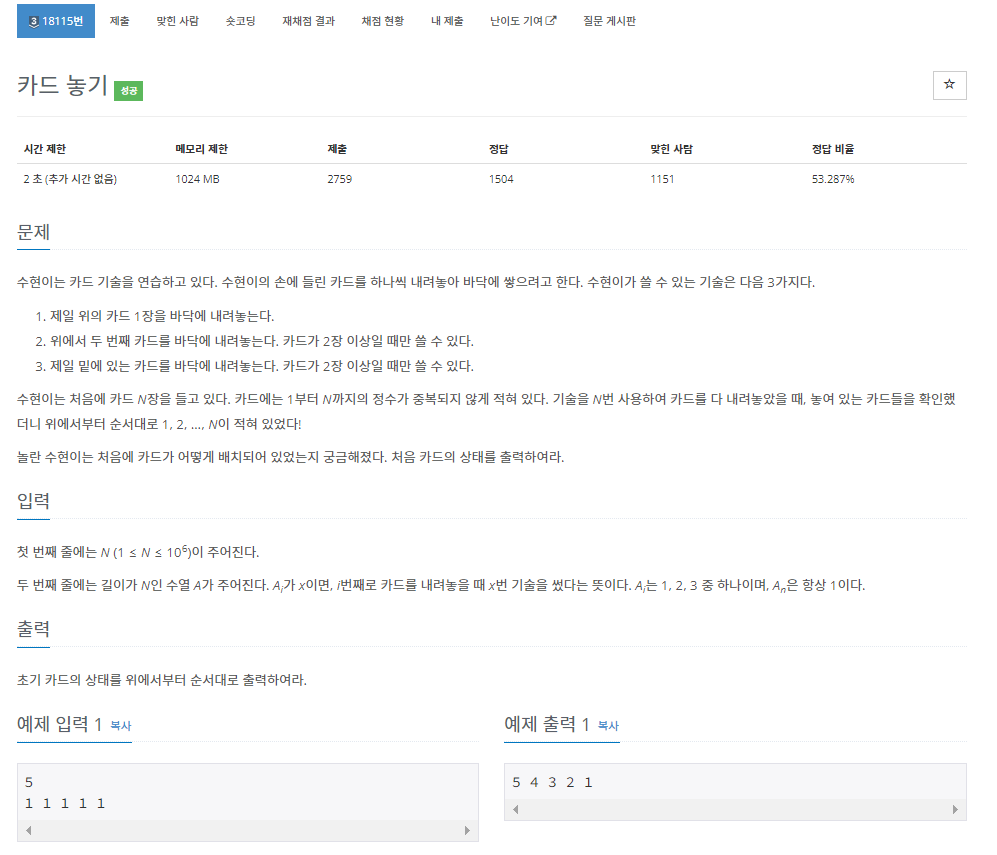This screenshot has width=997, height=855.
Task: Click the 시간 제한 column header
Action: coord(45,149)
